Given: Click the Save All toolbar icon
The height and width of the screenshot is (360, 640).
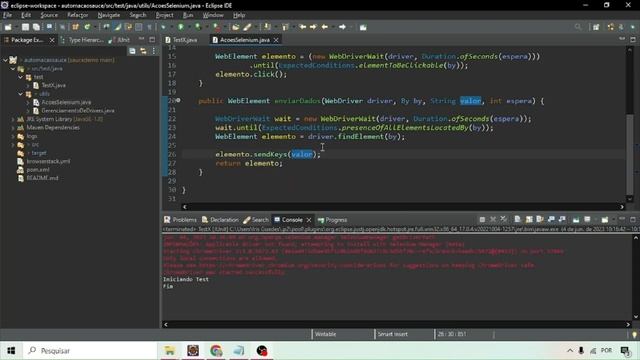Looking at the screenshot, I should (36, 27).
